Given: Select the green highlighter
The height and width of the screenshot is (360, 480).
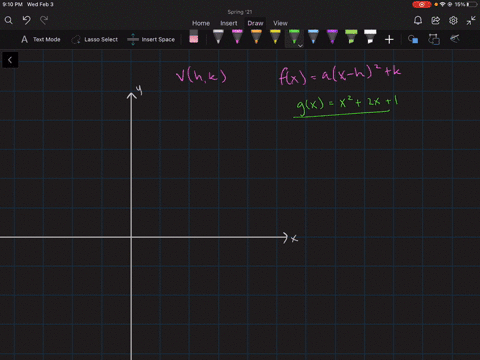Looking at the screenshot, I should point(351,37).
